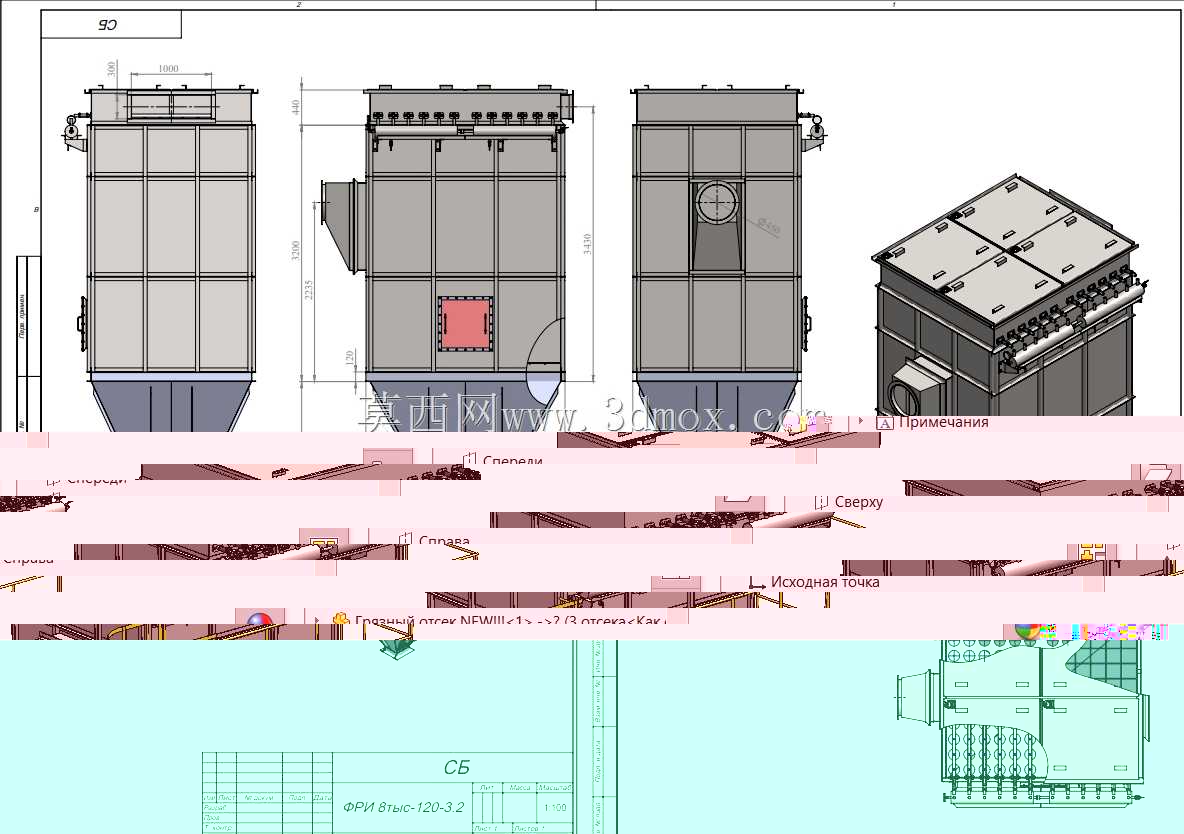Select the Грязный отсек NEW!!!<1> component row

510,621
